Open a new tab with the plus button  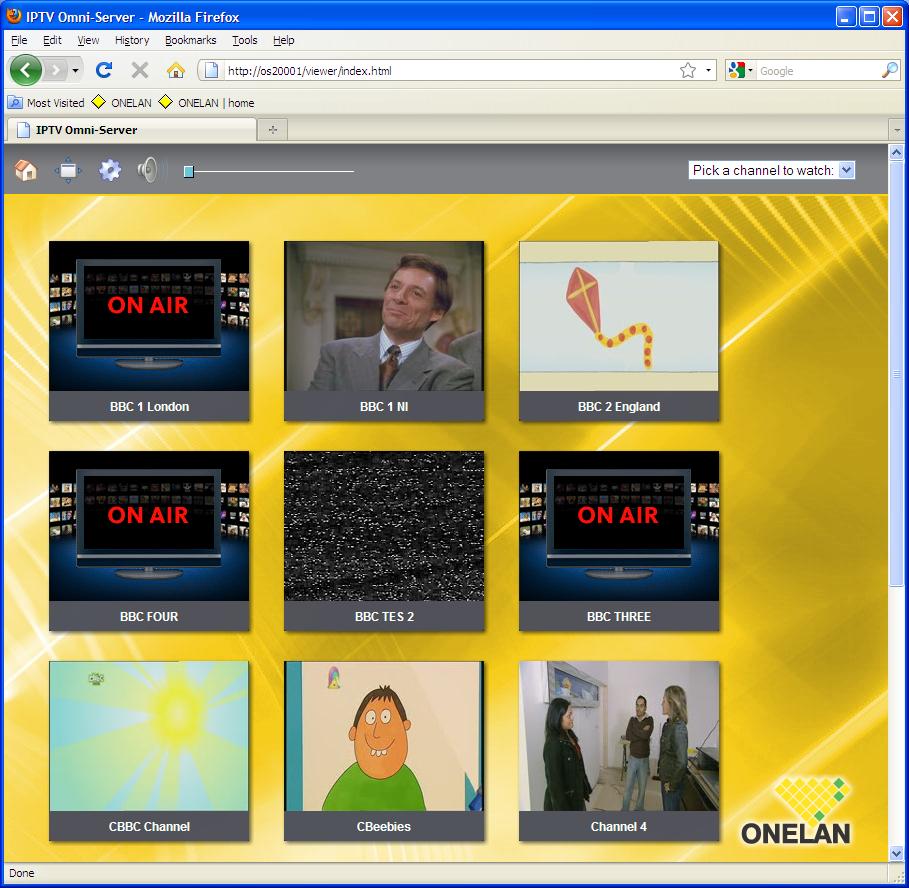click(x=272, y=130)
